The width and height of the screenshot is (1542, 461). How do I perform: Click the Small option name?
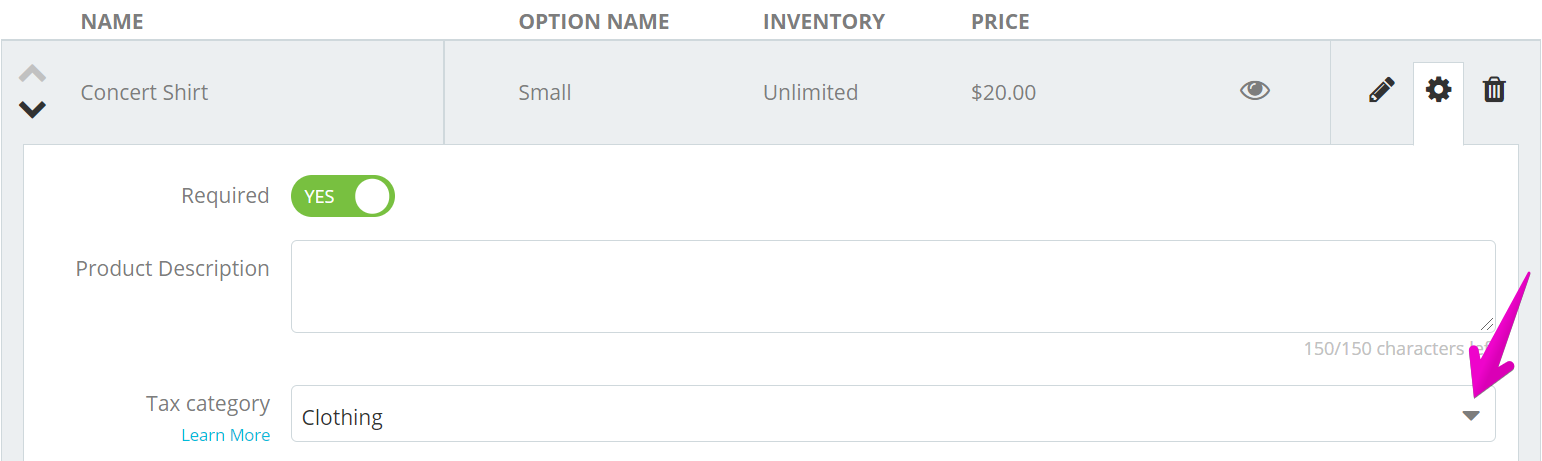pyautogui.click(x=545, y=92)
